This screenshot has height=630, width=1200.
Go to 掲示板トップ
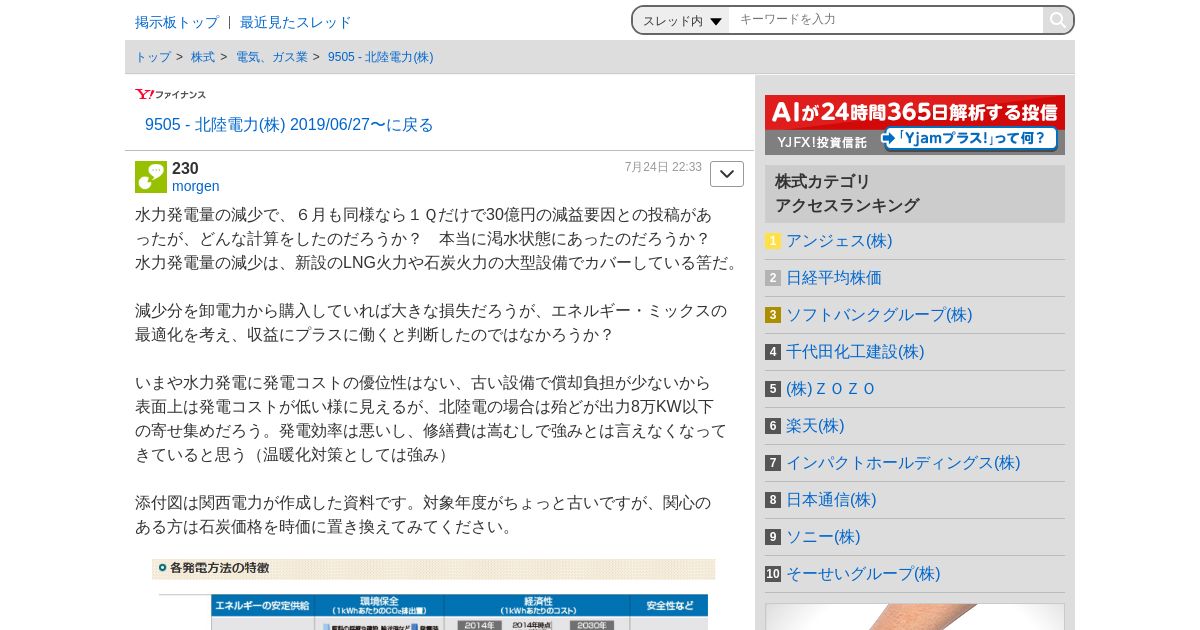pos(177,22)
